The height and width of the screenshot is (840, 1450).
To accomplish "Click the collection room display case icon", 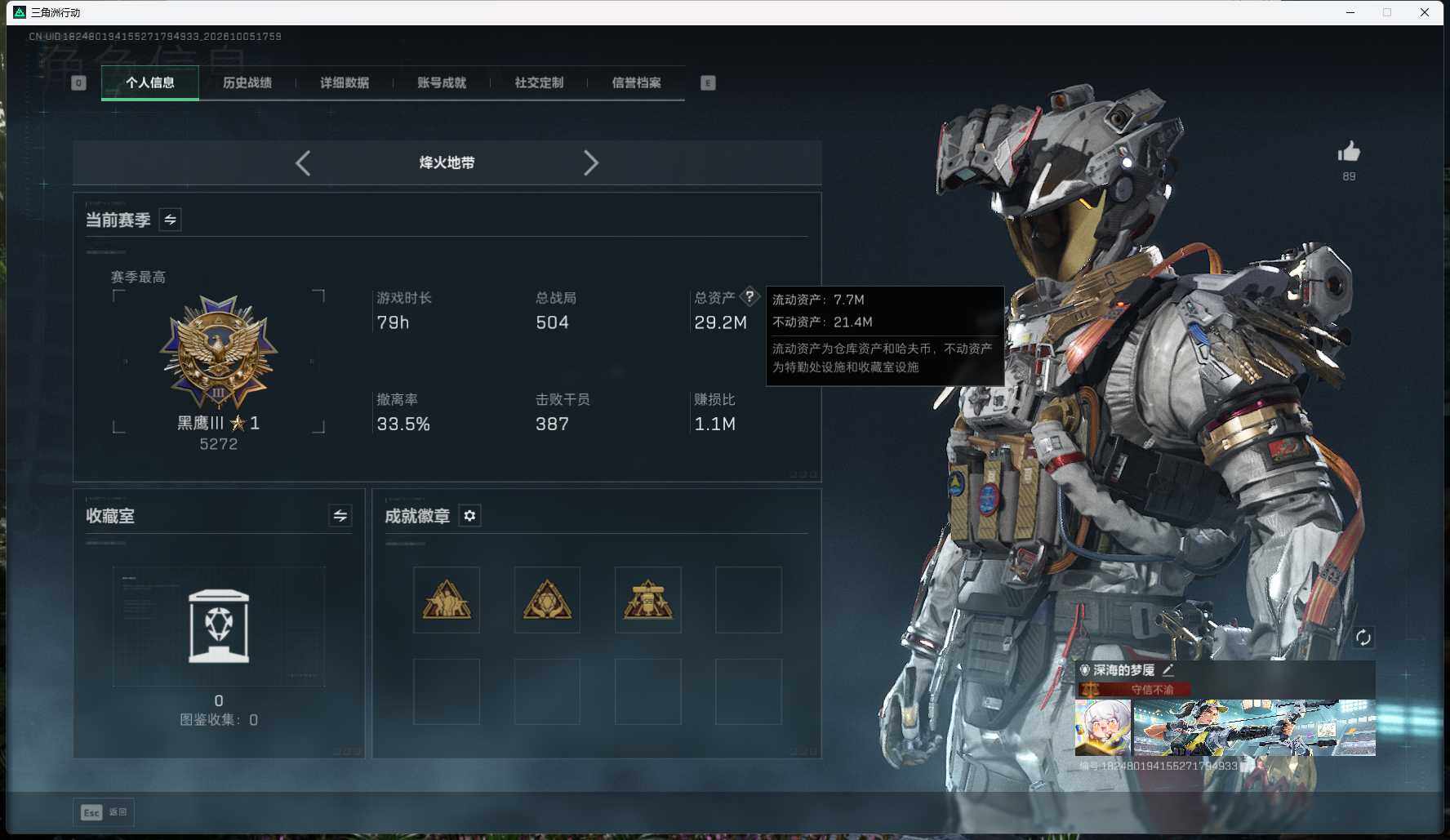I will click(x=219, y=626).
